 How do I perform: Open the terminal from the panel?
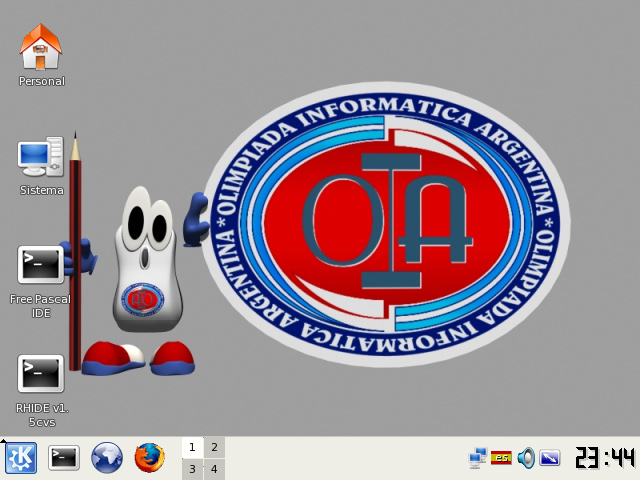pyautogui.click(x=64, y=458)
